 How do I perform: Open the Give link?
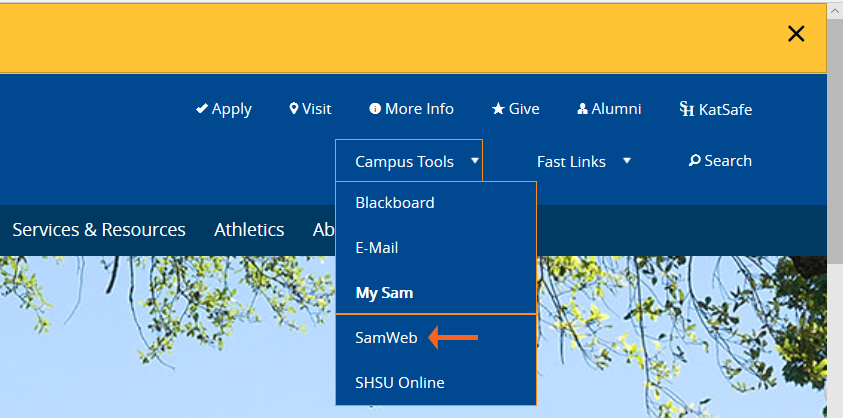[516, 109]
